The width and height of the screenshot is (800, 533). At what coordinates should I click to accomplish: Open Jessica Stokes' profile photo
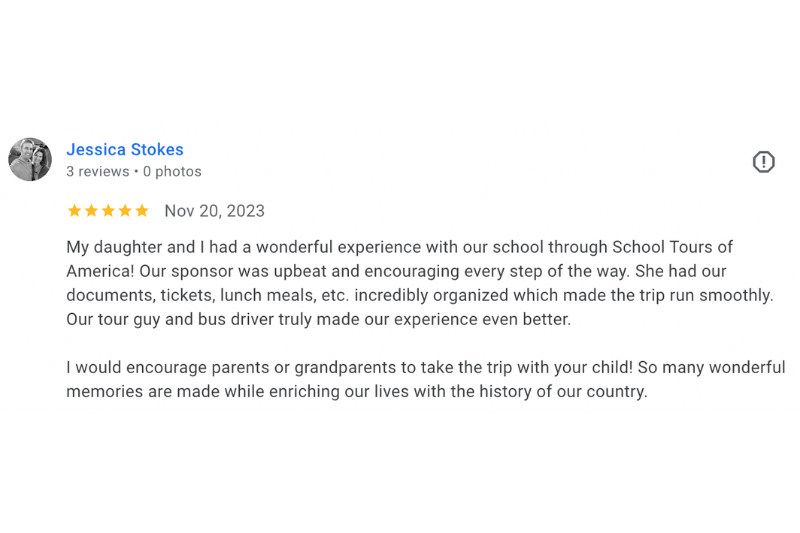point(30,159)
